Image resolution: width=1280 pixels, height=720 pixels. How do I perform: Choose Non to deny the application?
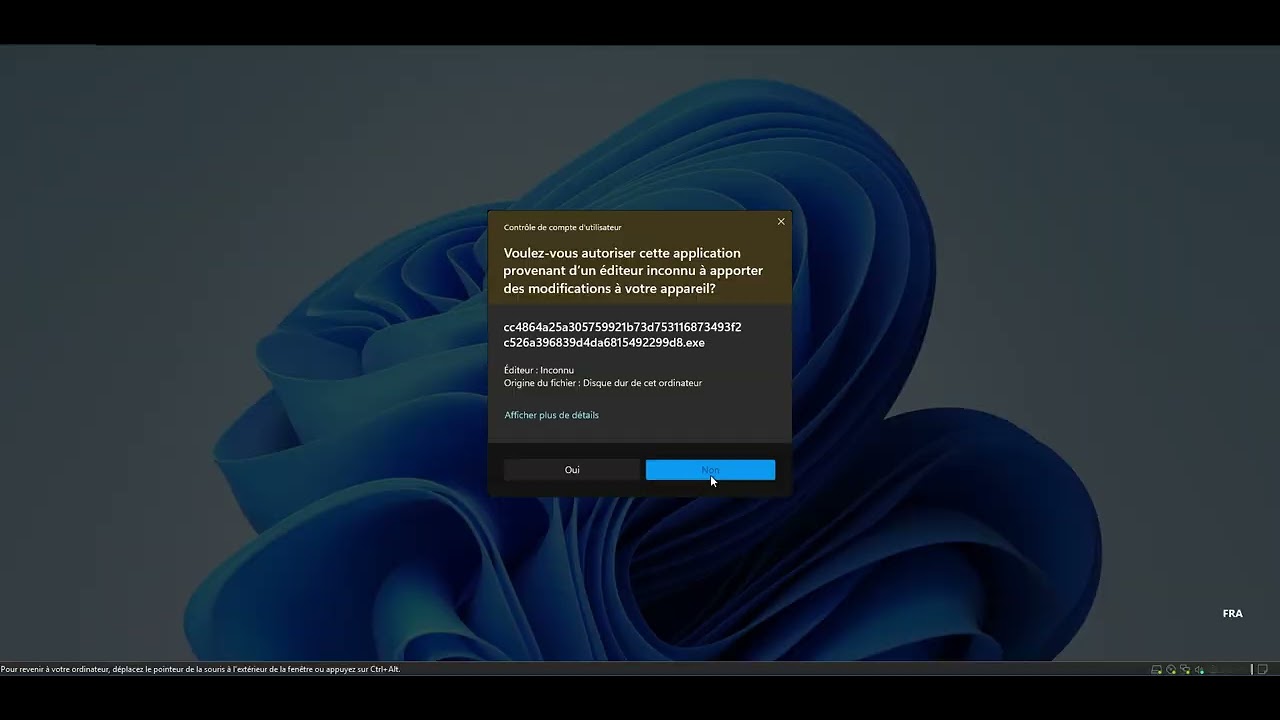pyautogui.click(x=710, y=470)
